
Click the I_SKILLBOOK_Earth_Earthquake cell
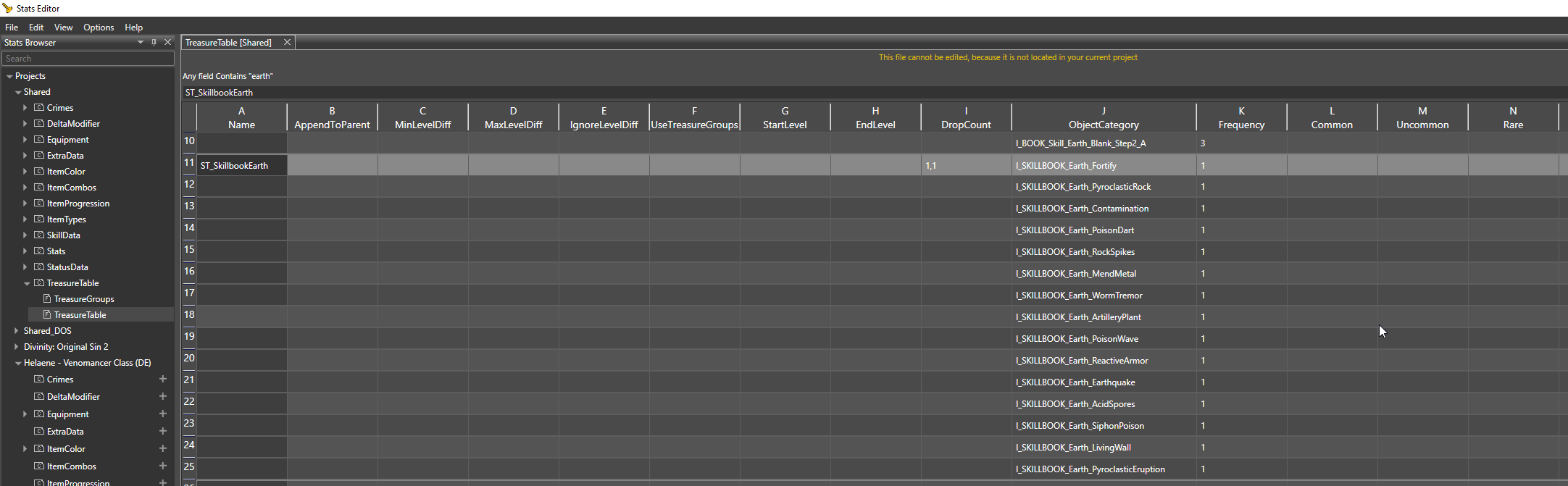pos(1104,382)
